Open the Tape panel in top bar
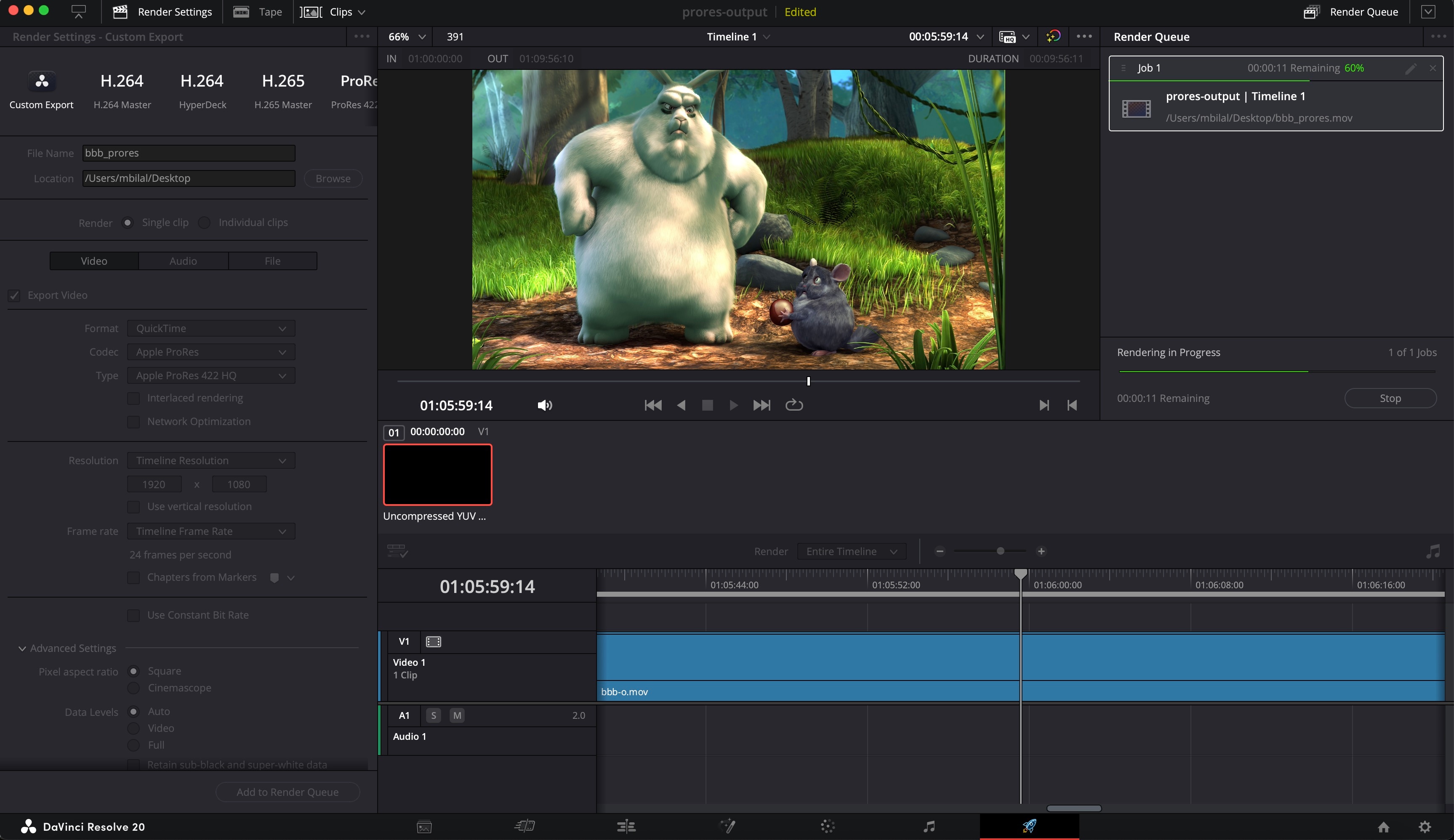The width and height of the screenshot is (1454, 840). click(x=257, y=12)
